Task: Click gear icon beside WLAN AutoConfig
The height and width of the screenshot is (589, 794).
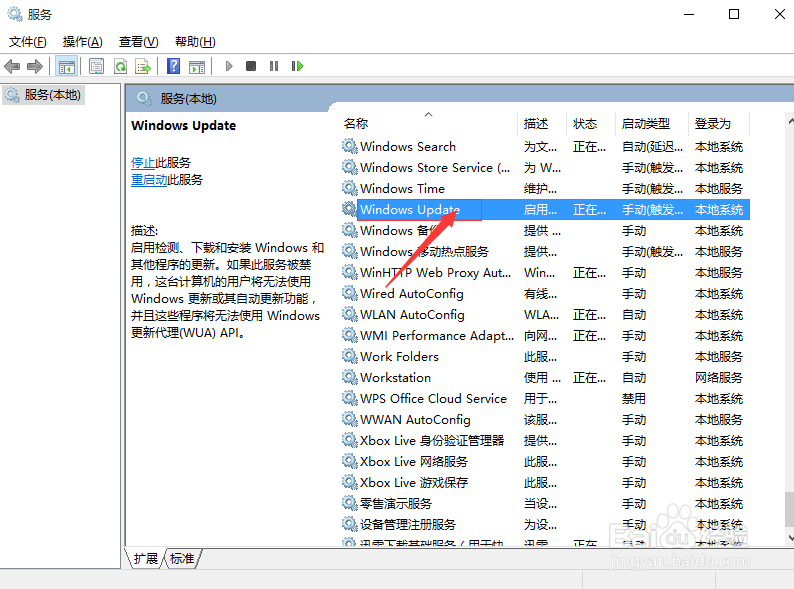Action: pyautogui.click(x=349, y=315)
